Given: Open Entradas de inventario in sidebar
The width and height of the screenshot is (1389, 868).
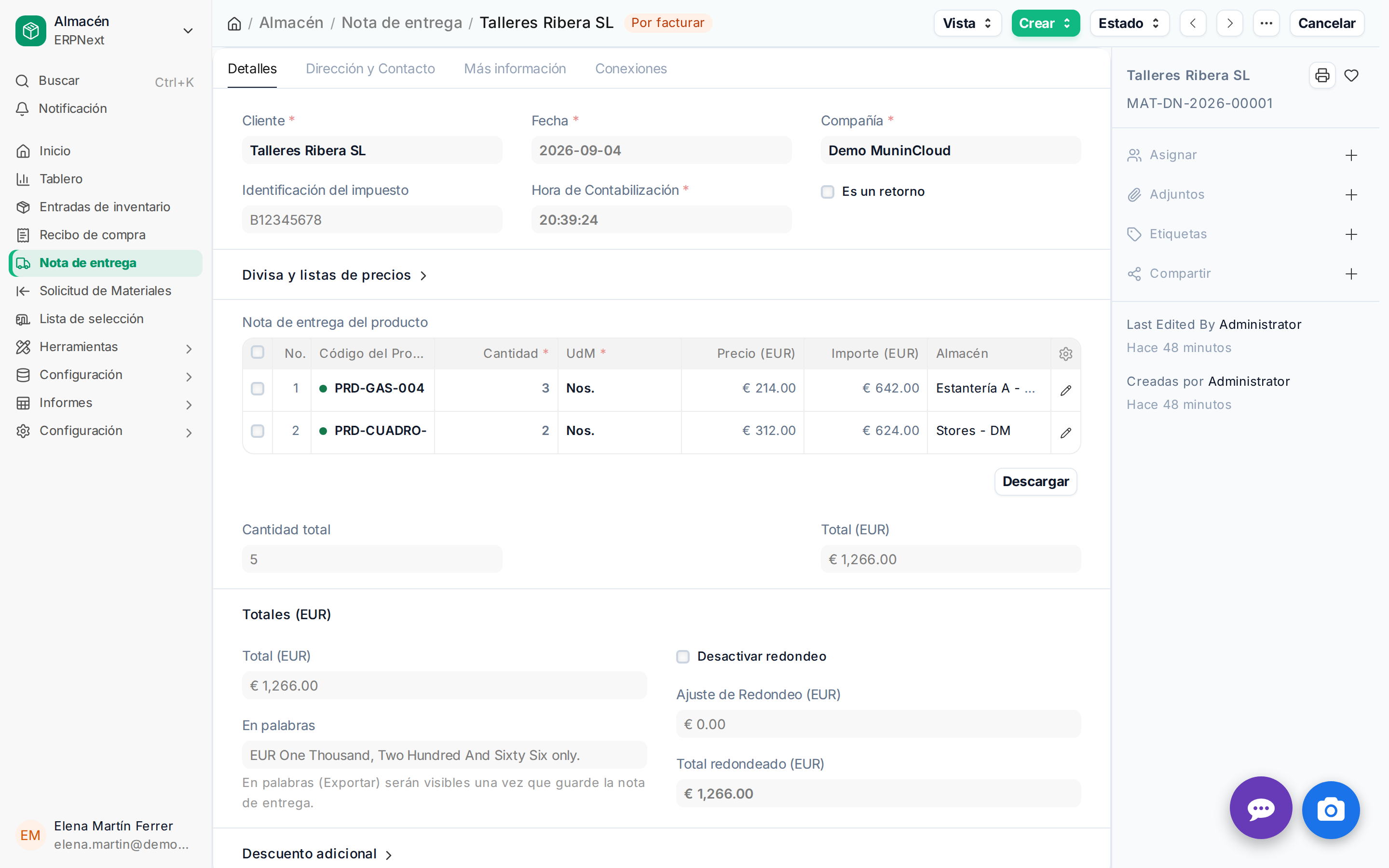Looking at the screenshot, I should pyautogui.click(x=106, y=207).
